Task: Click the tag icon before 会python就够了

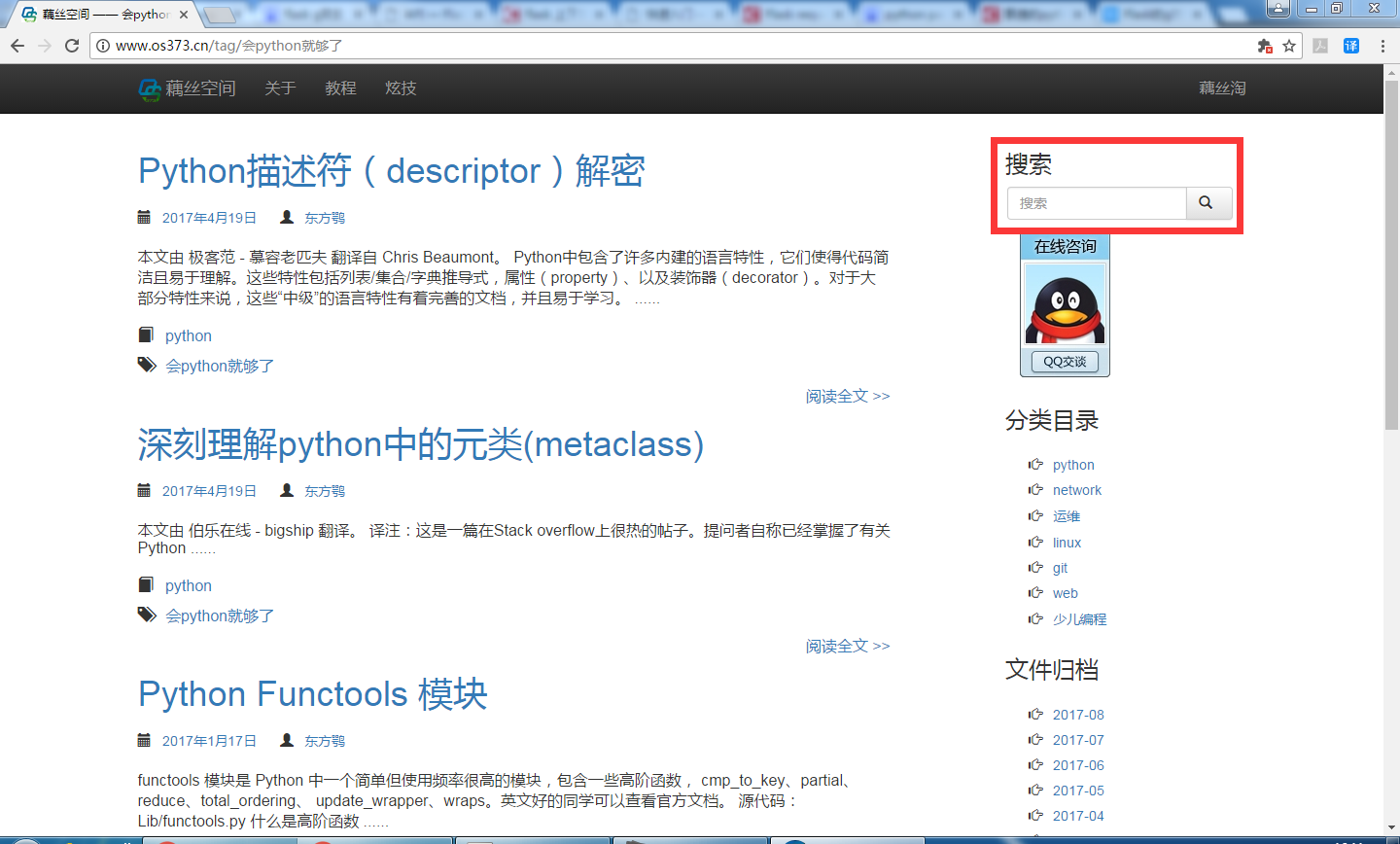Action: click(x=147, y=365)
